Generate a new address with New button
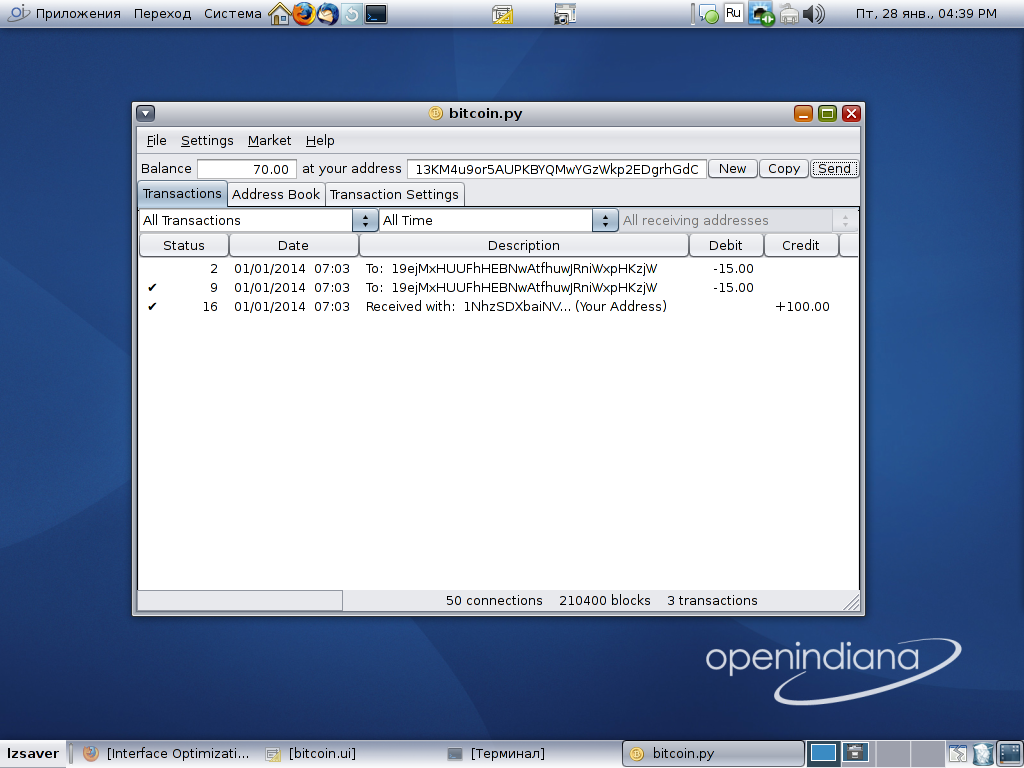 [732, 169]
